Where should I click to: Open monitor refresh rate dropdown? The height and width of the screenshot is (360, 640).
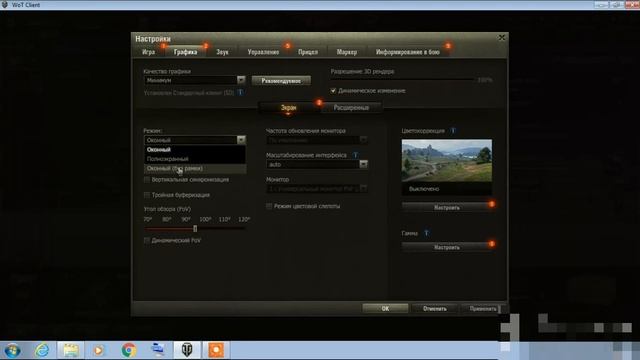(x=317, y=140)
